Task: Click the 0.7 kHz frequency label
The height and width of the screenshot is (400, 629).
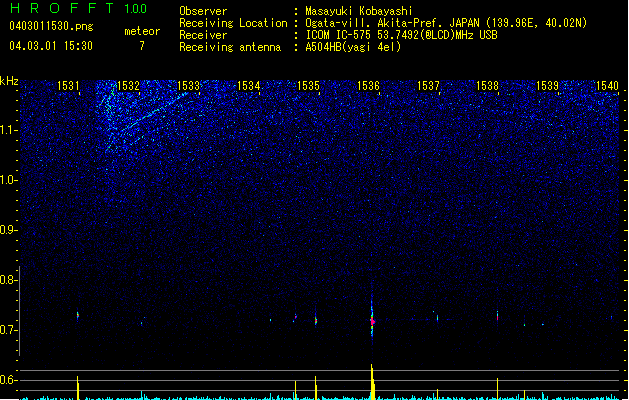Action: [x=9, y=330]
